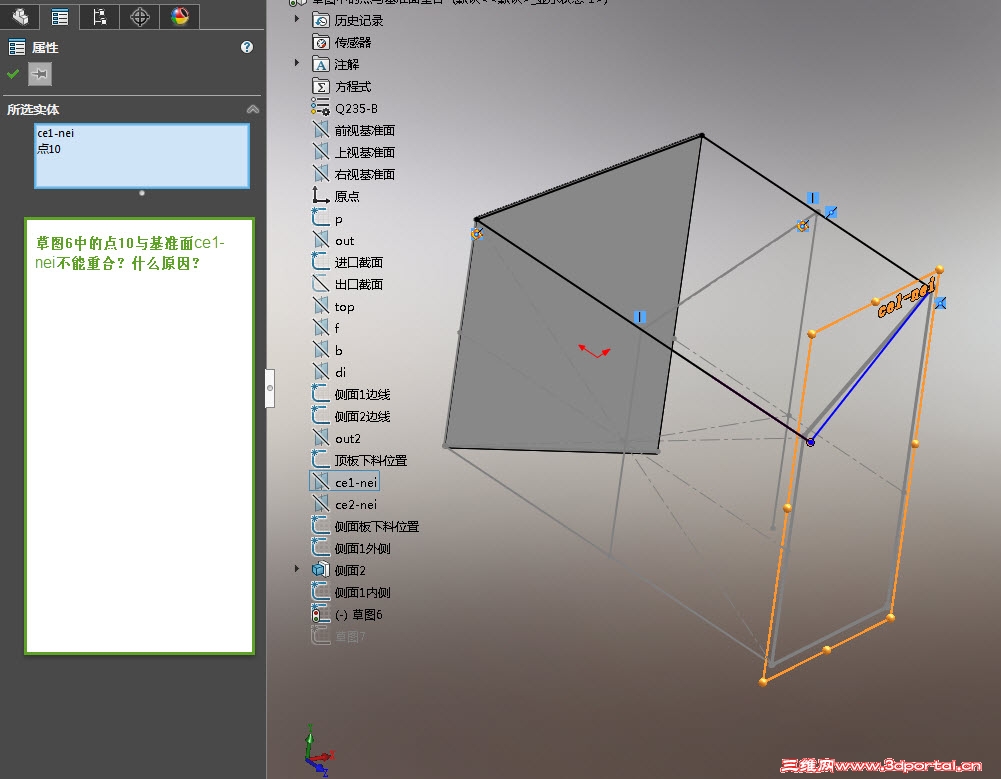Select 点10 in the selected entities box
Image resolution: width=1001 pixels, height=779 pixels.
tap(49, 149)
